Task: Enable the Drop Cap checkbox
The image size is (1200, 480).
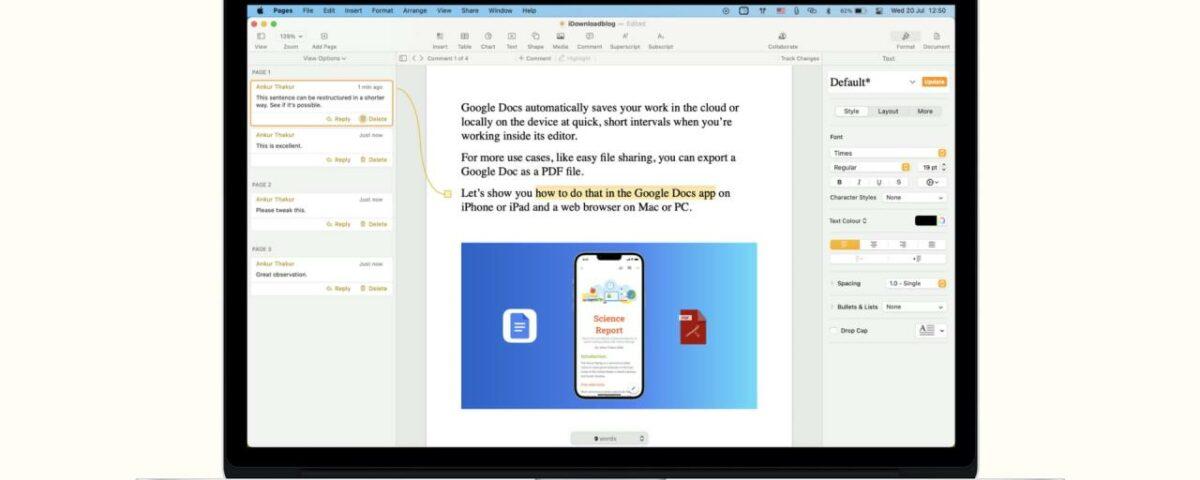Action: pos(834,330)
